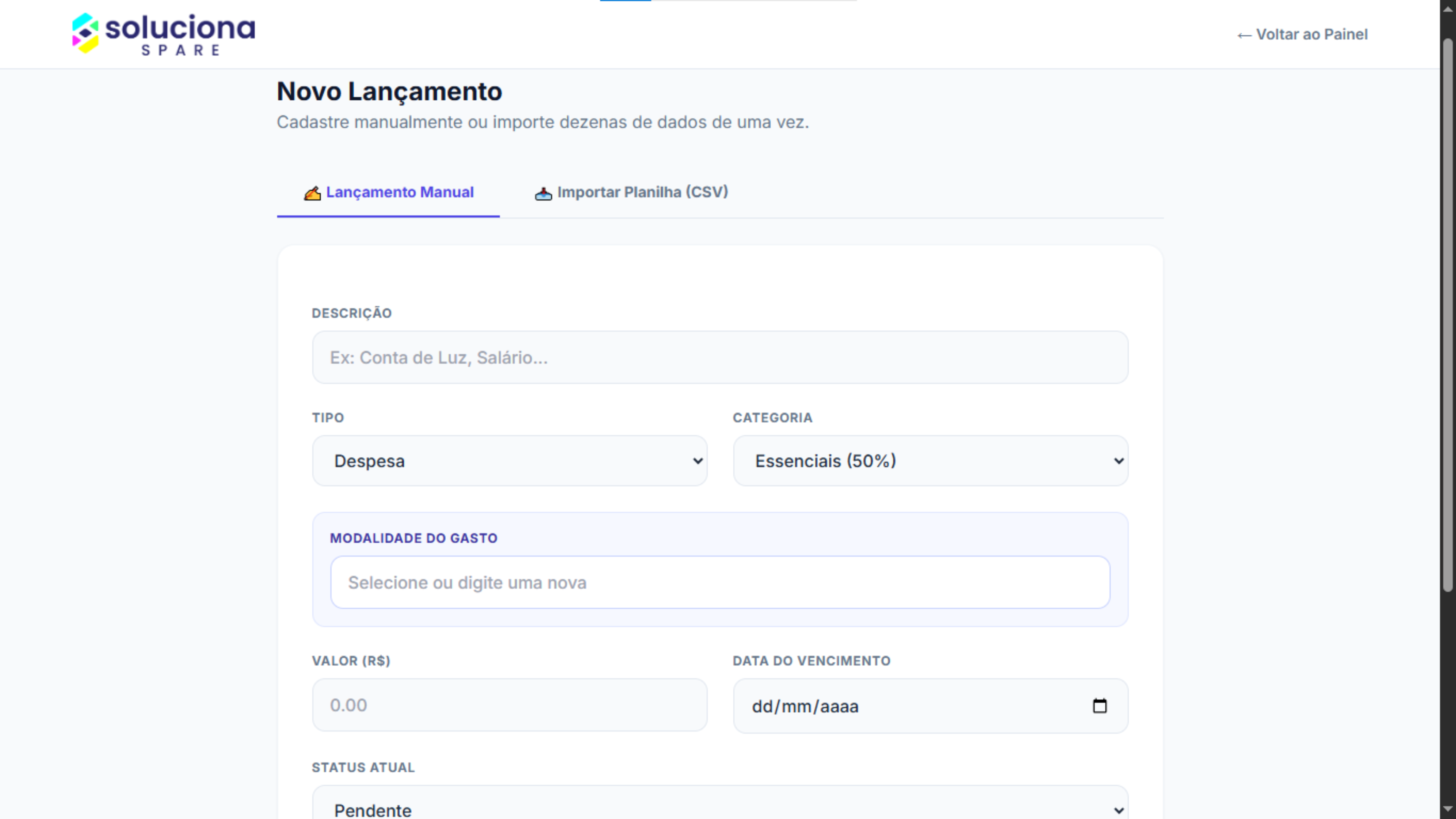1456x819 pixels.
Task: Open the Categoria dropdown showing Essenciais (50%)
Action: (x=930, y=461)
